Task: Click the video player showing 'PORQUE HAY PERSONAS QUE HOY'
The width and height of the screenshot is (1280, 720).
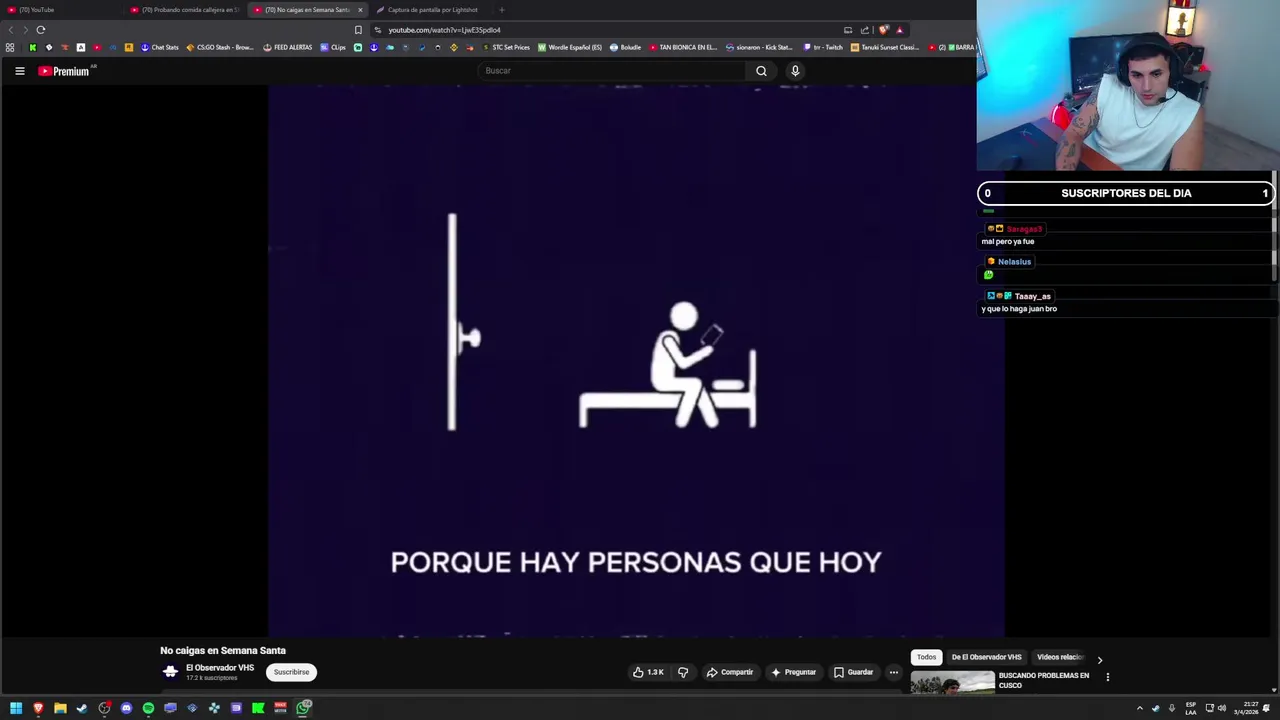Action: tap(636, 360)
